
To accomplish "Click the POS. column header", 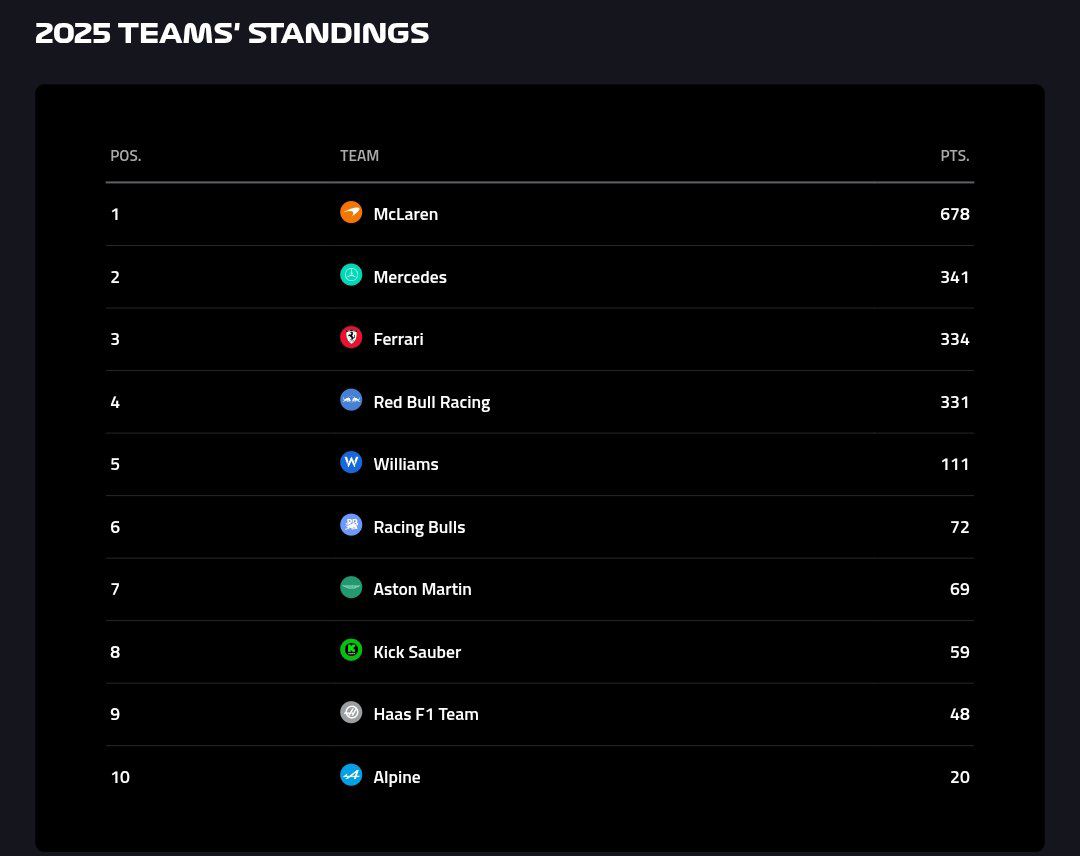I will tap(126, 156).
